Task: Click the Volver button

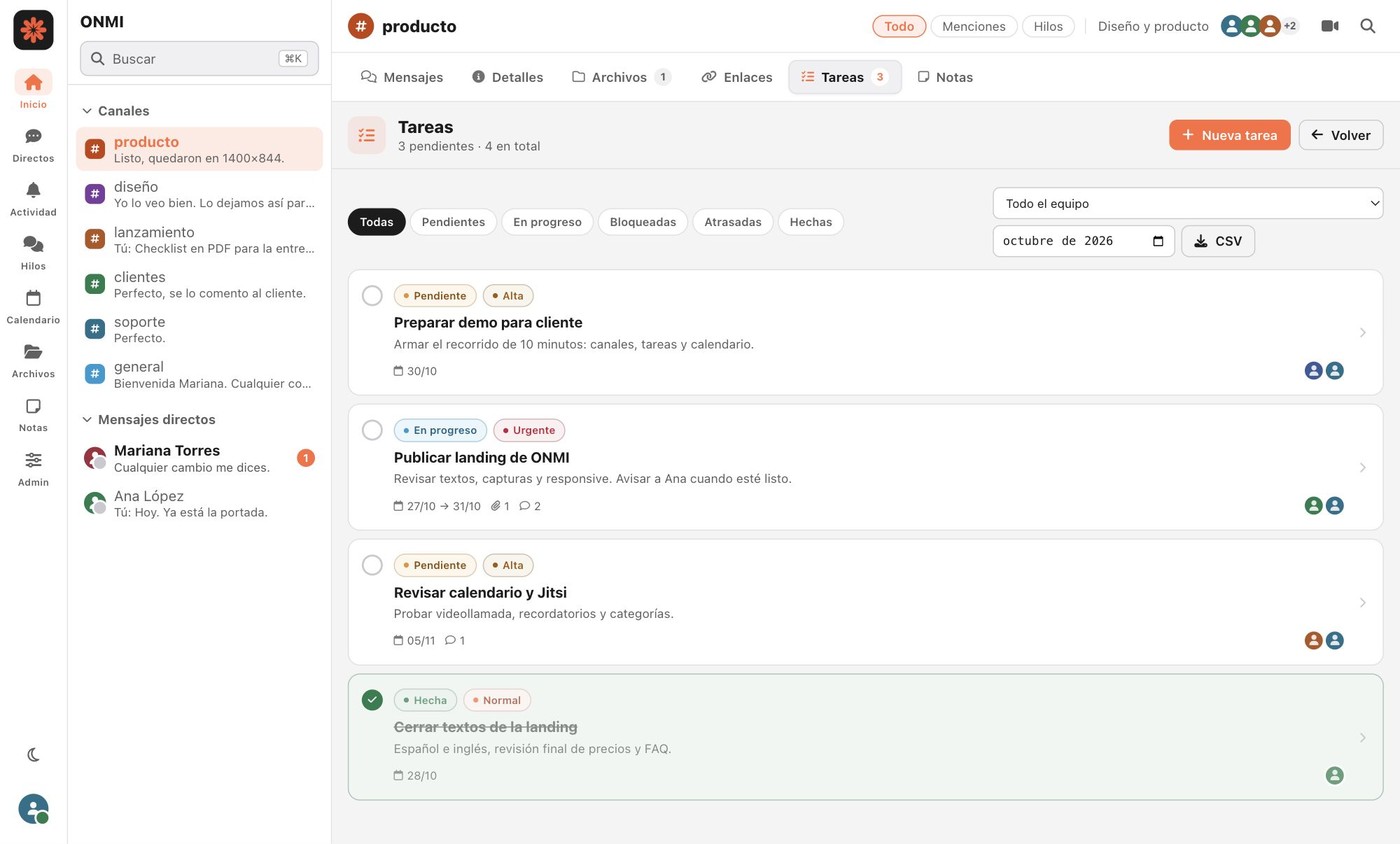Action: click(x=1341, y=135)
